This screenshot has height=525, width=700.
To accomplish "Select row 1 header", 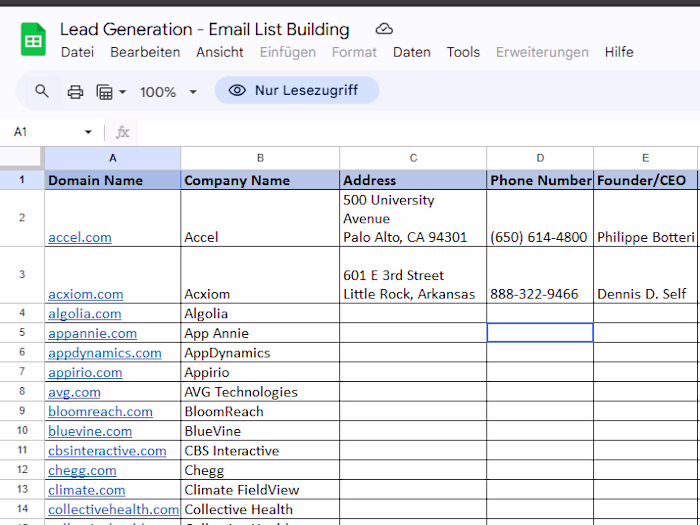I will [x=22, y=180].
